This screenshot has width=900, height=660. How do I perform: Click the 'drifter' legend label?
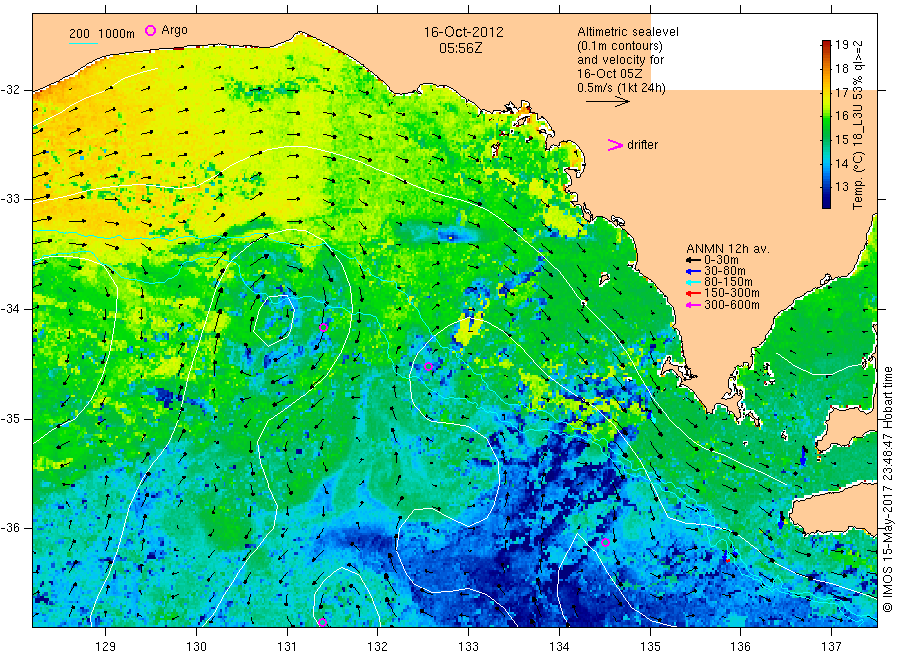tap(642, 145)
